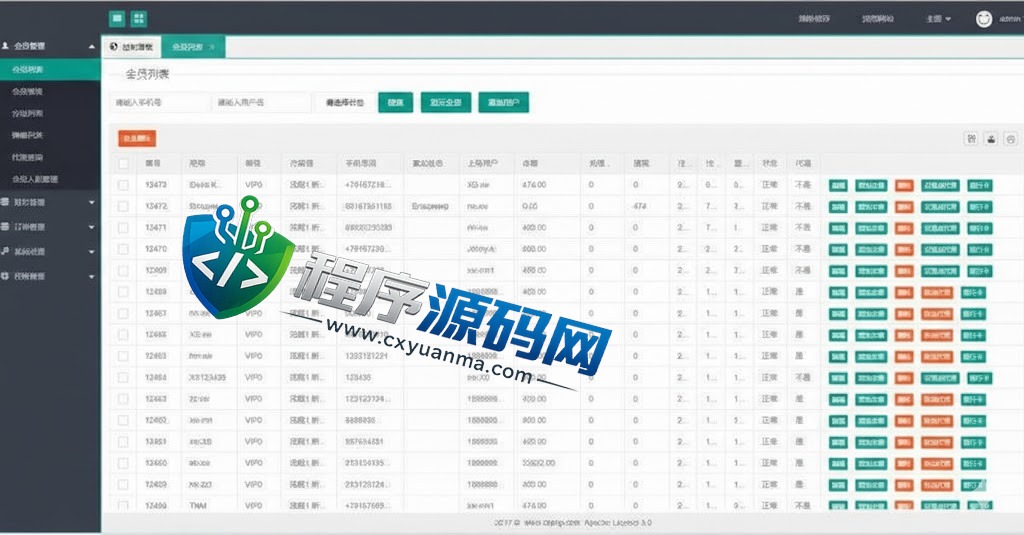Expand the second sidebar menu group below the member submenu
This screenshot has width=1024, height=535.
50,203
